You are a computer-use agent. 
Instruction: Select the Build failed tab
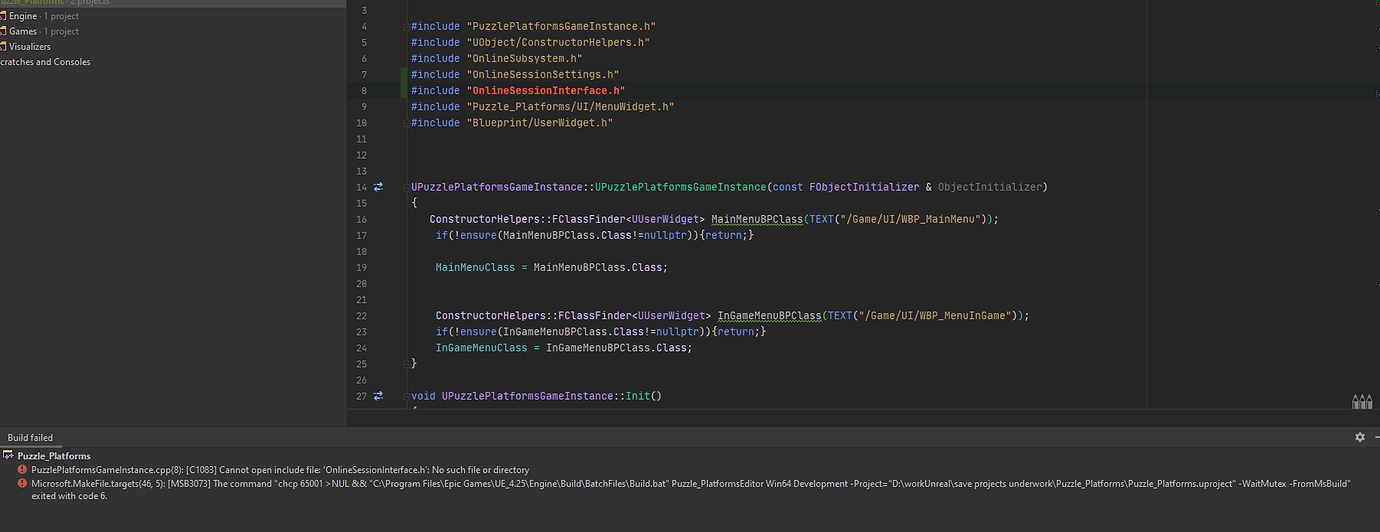point(30,438)
